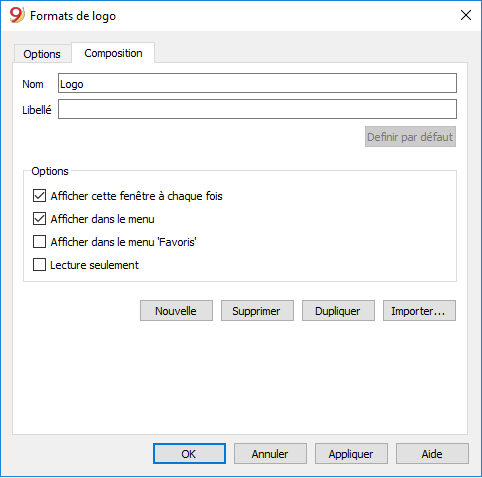
Task: Apply changes with Appliquer
Action: pyautogui.click(x=351, y=454)
